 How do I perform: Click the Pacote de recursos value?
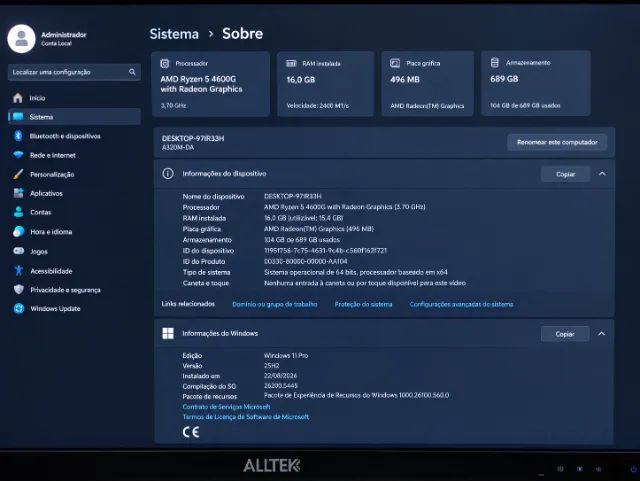click(356, 395)
